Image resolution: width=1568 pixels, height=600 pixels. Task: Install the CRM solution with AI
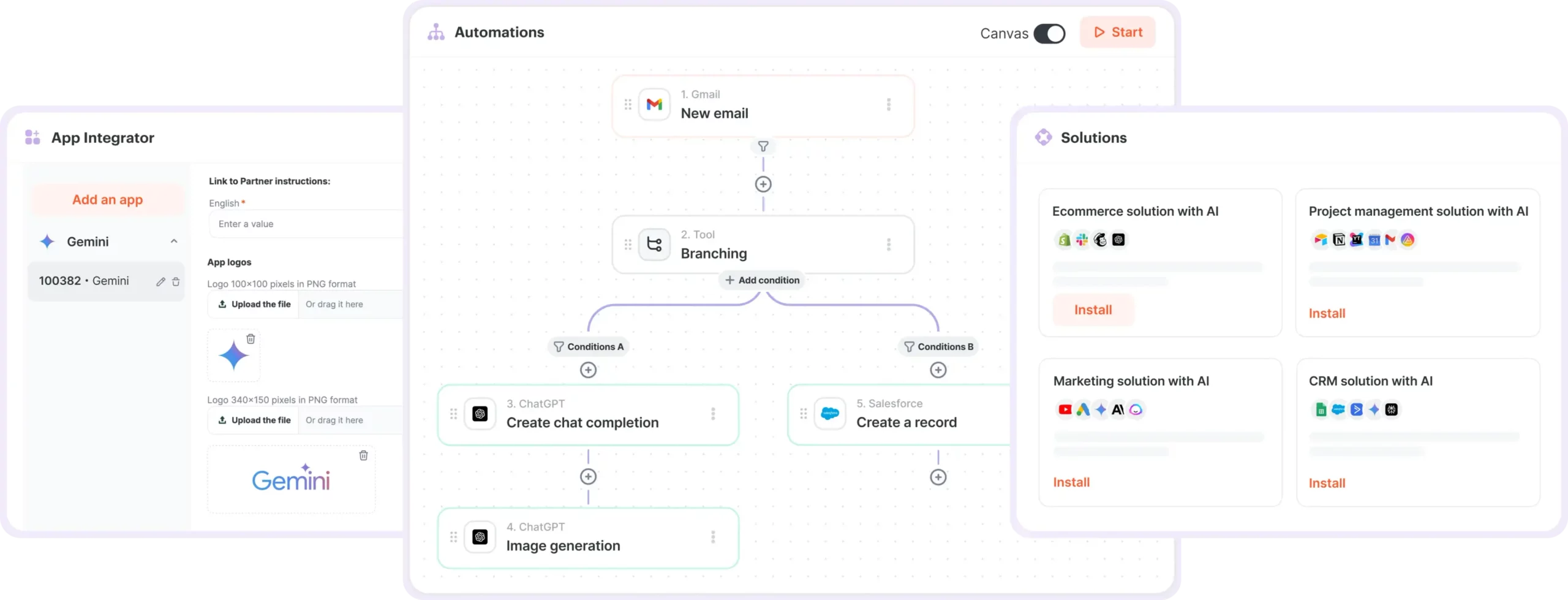pyautogui.click(x=1327, y=483)
